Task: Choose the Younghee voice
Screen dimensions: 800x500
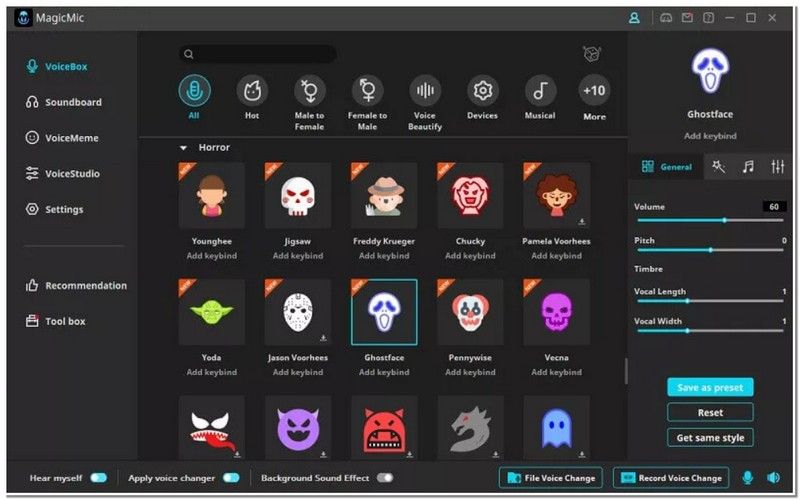Action: click(212, 195)
